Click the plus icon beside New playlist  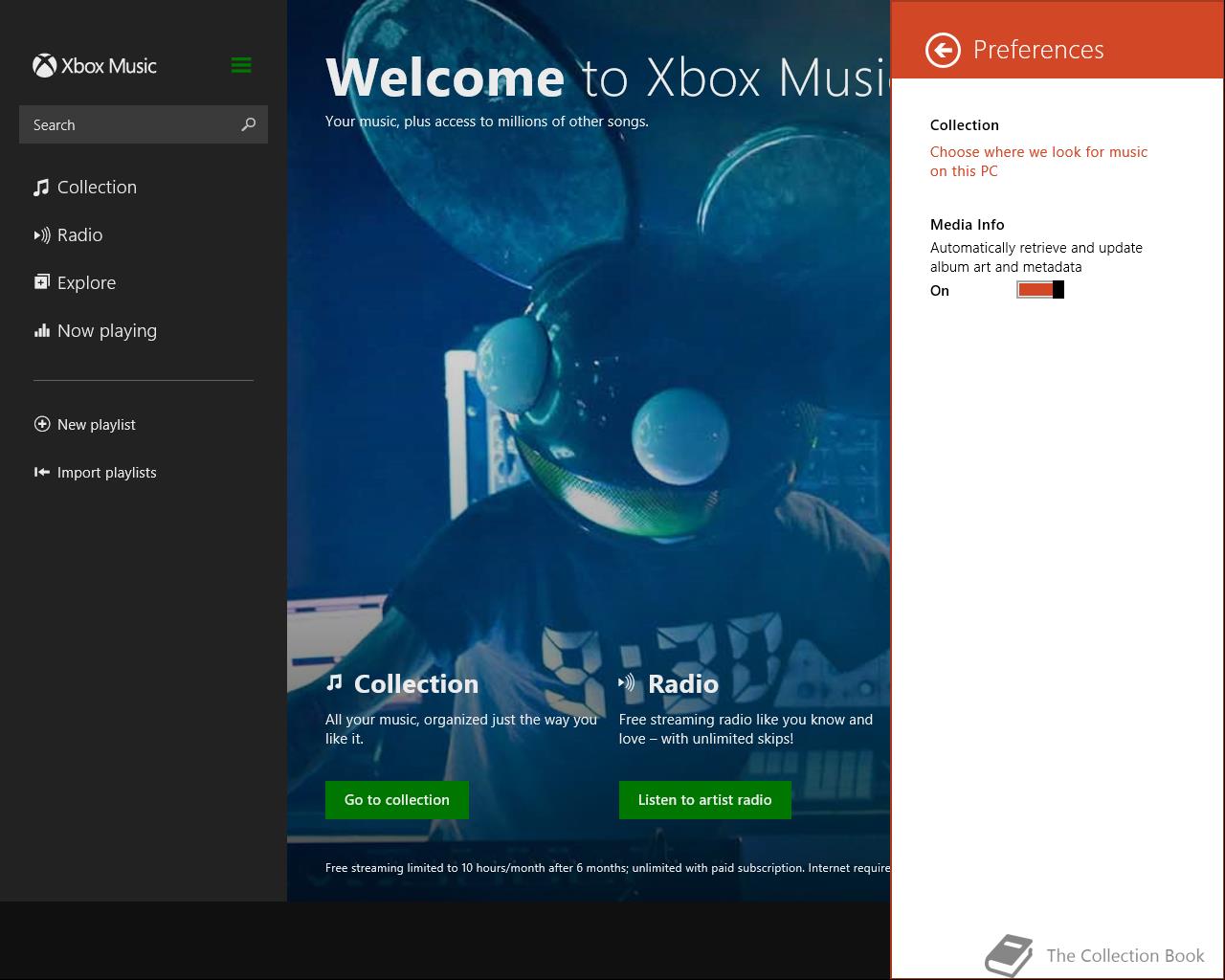(x=42, y=424)
